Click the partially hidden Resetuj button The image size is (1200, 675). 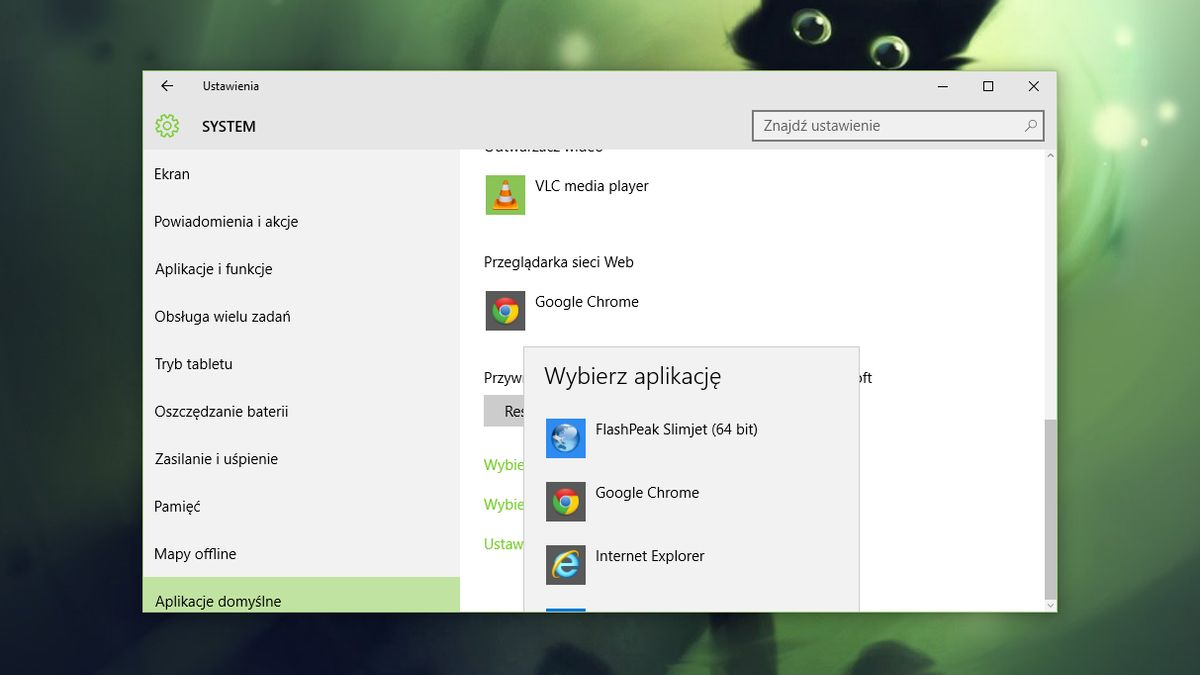click(x=504, y=411)
